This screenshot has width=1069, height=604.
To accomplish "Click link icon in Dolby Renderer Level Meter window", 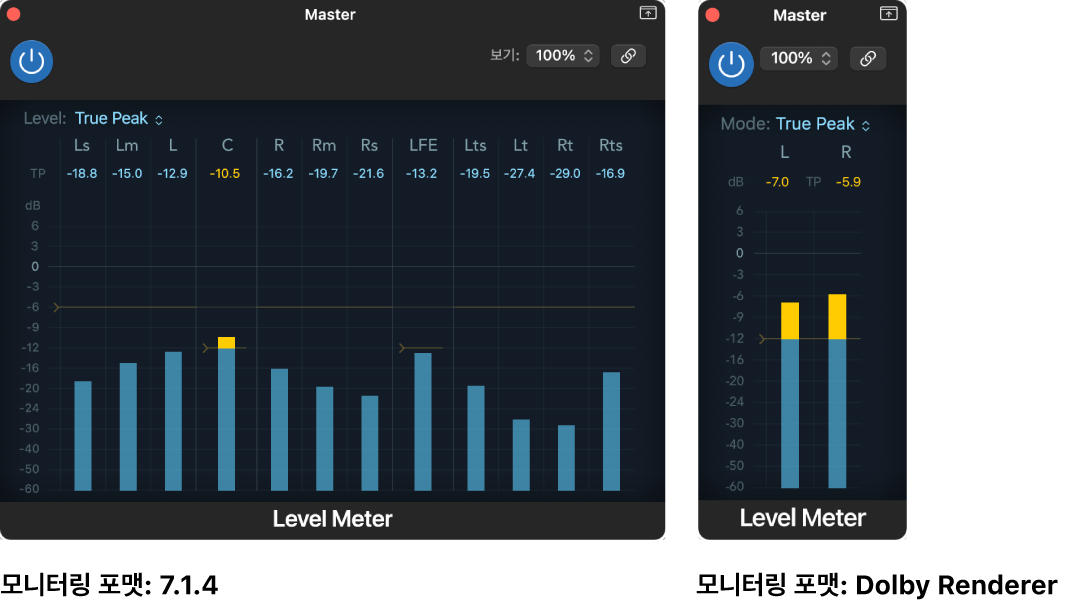I will tap(868, 59).
